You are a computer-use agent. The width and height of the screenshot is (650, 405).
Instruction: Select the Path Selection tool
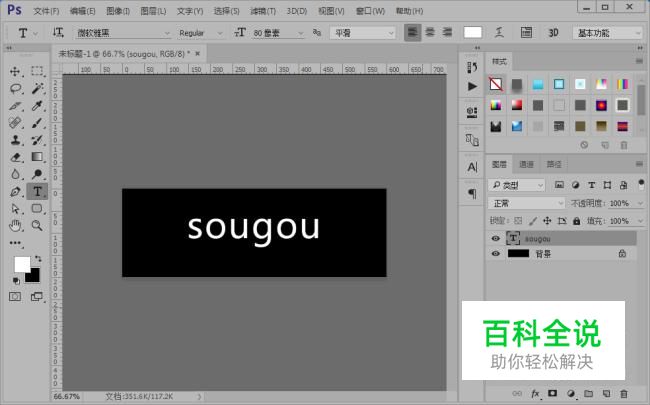tap(15, 209)
